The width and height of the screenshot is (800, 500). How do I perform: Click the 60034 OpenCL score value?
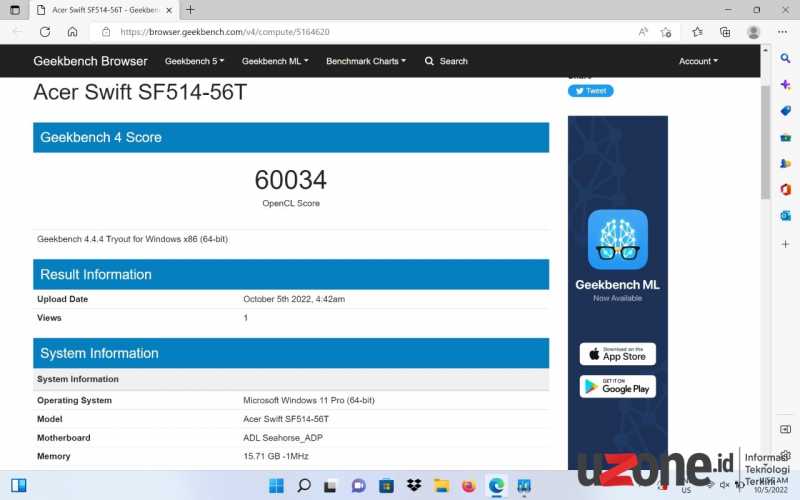pos(291,180)
